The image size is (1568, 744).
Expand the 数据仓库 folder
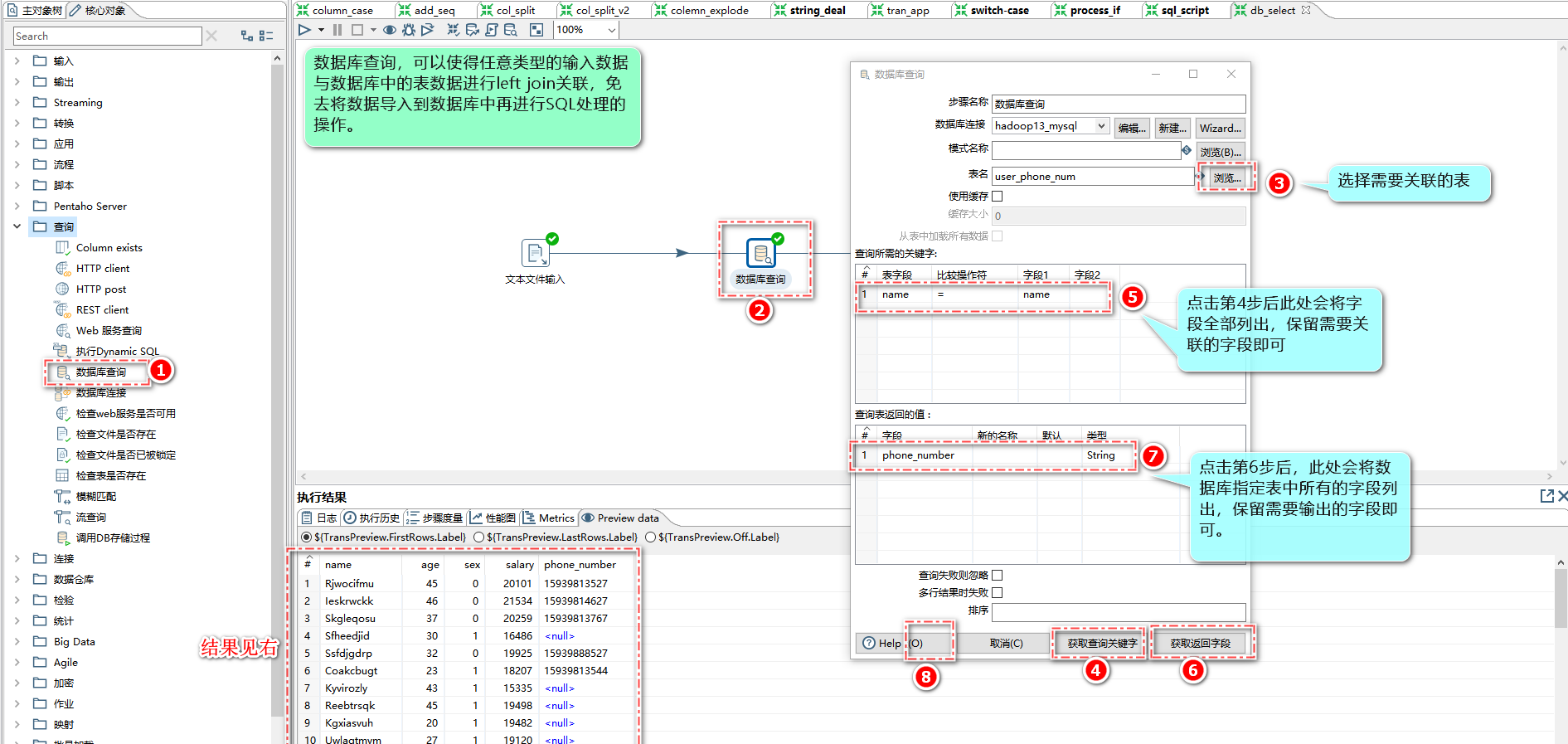pos(17,579)
